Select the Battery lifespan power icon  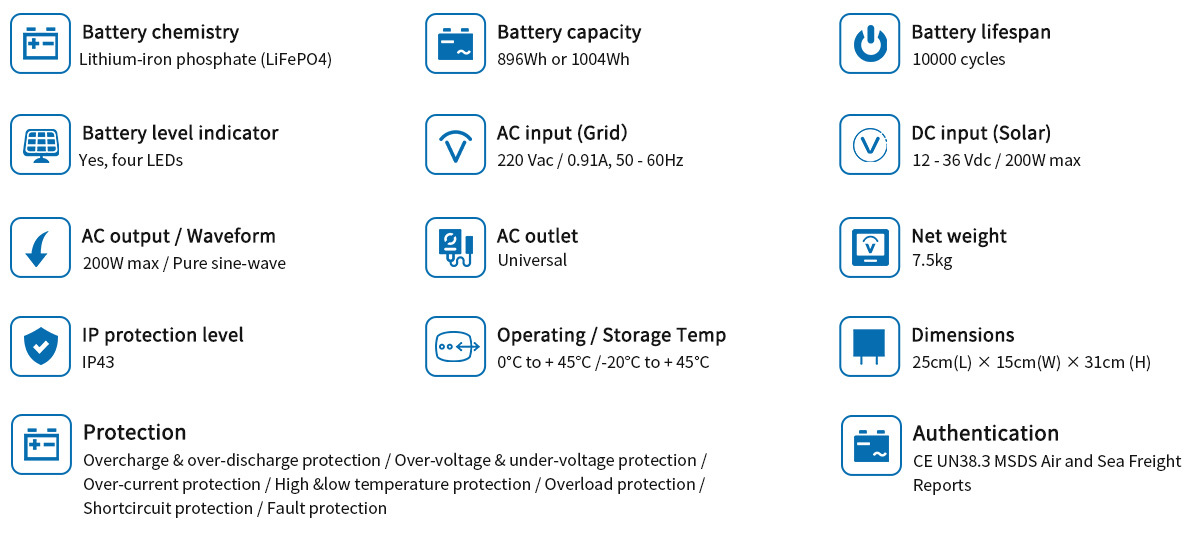870,43
